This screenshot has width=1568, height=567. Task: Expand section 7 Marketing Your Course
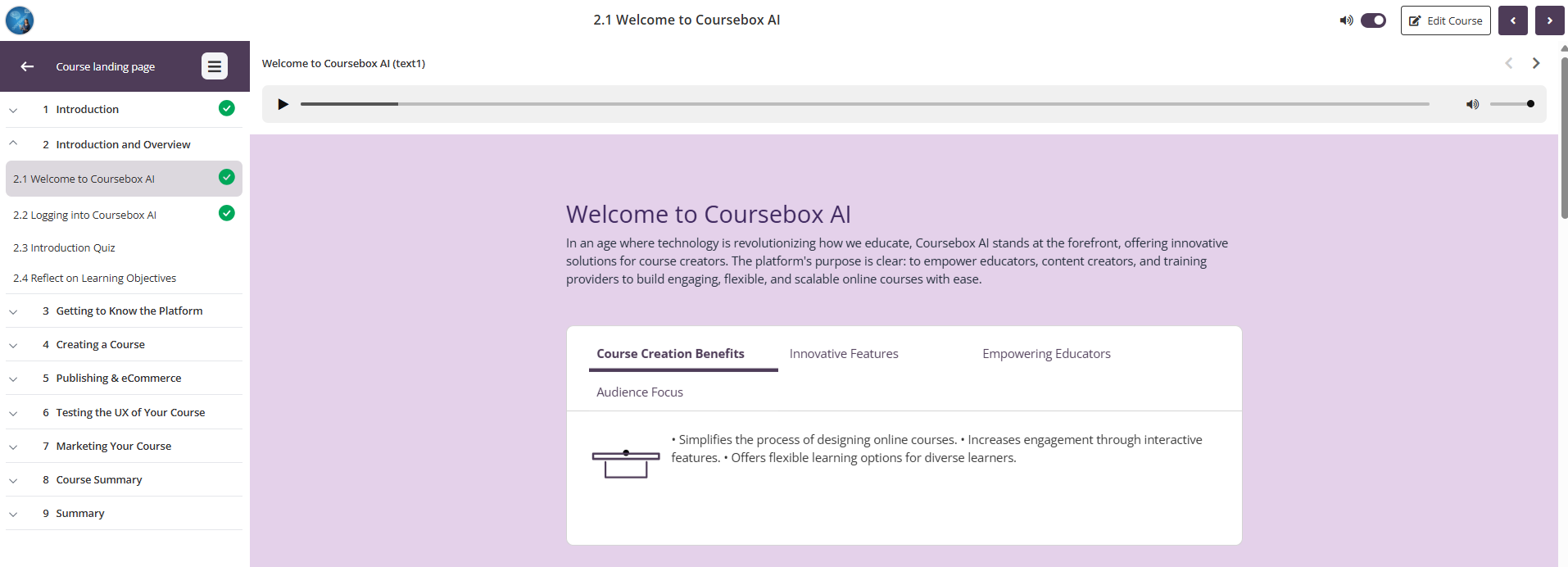(13, 447)
